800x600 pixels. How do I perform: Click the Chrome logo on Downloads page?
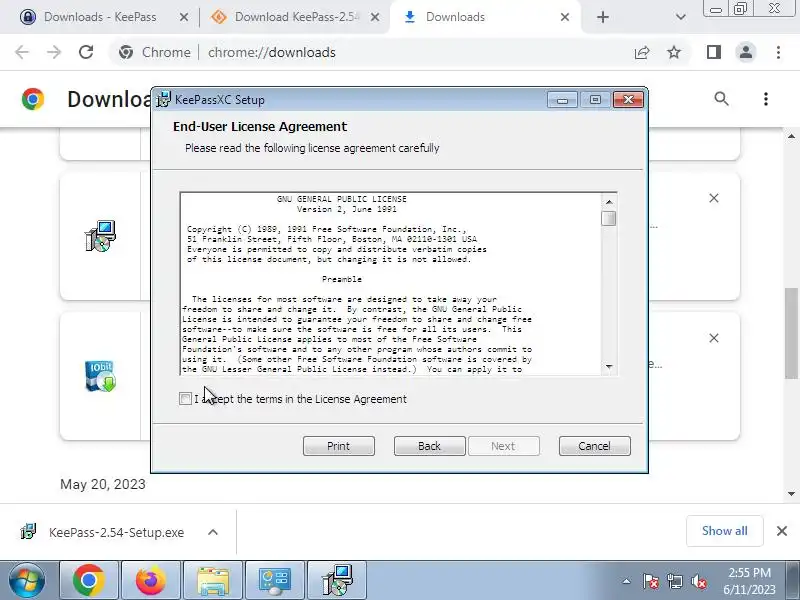tap(33, 99)
